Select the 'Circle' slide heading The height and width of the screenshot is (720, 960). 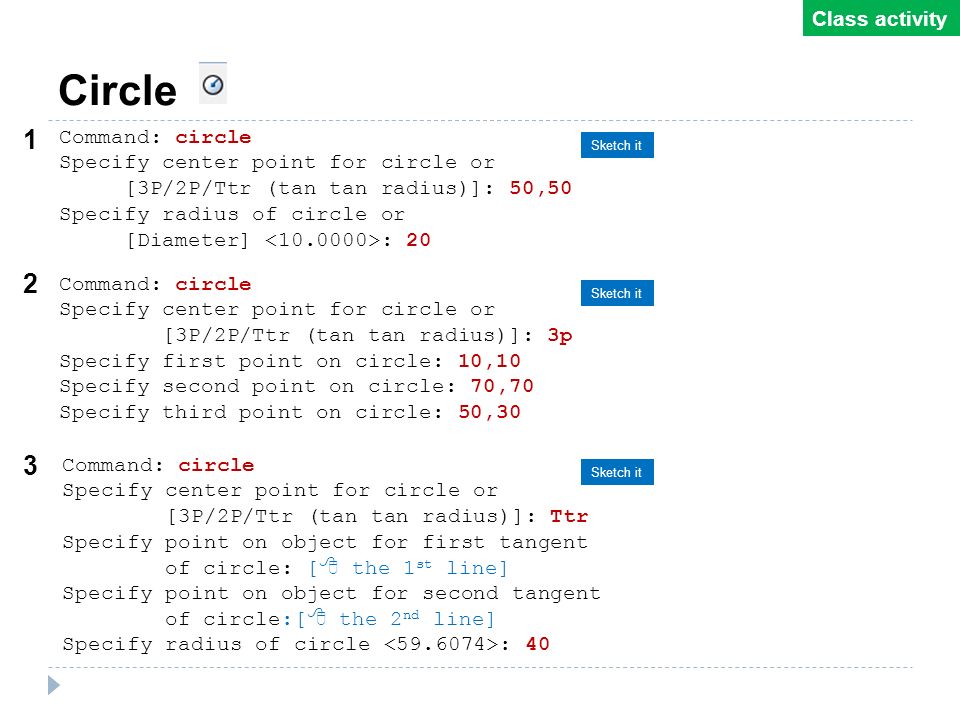(x=118, y=91)
